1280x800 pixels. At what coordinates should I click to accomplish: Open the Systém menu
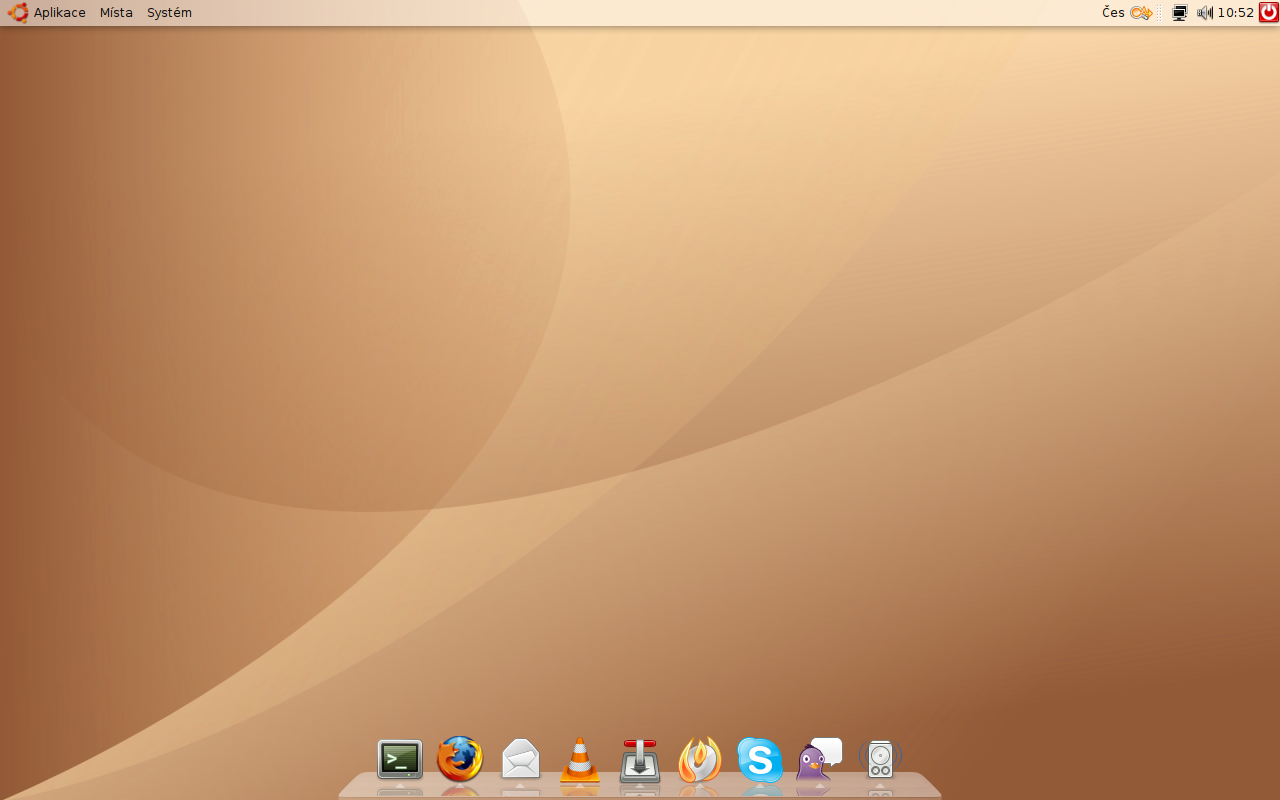[169, 13]
